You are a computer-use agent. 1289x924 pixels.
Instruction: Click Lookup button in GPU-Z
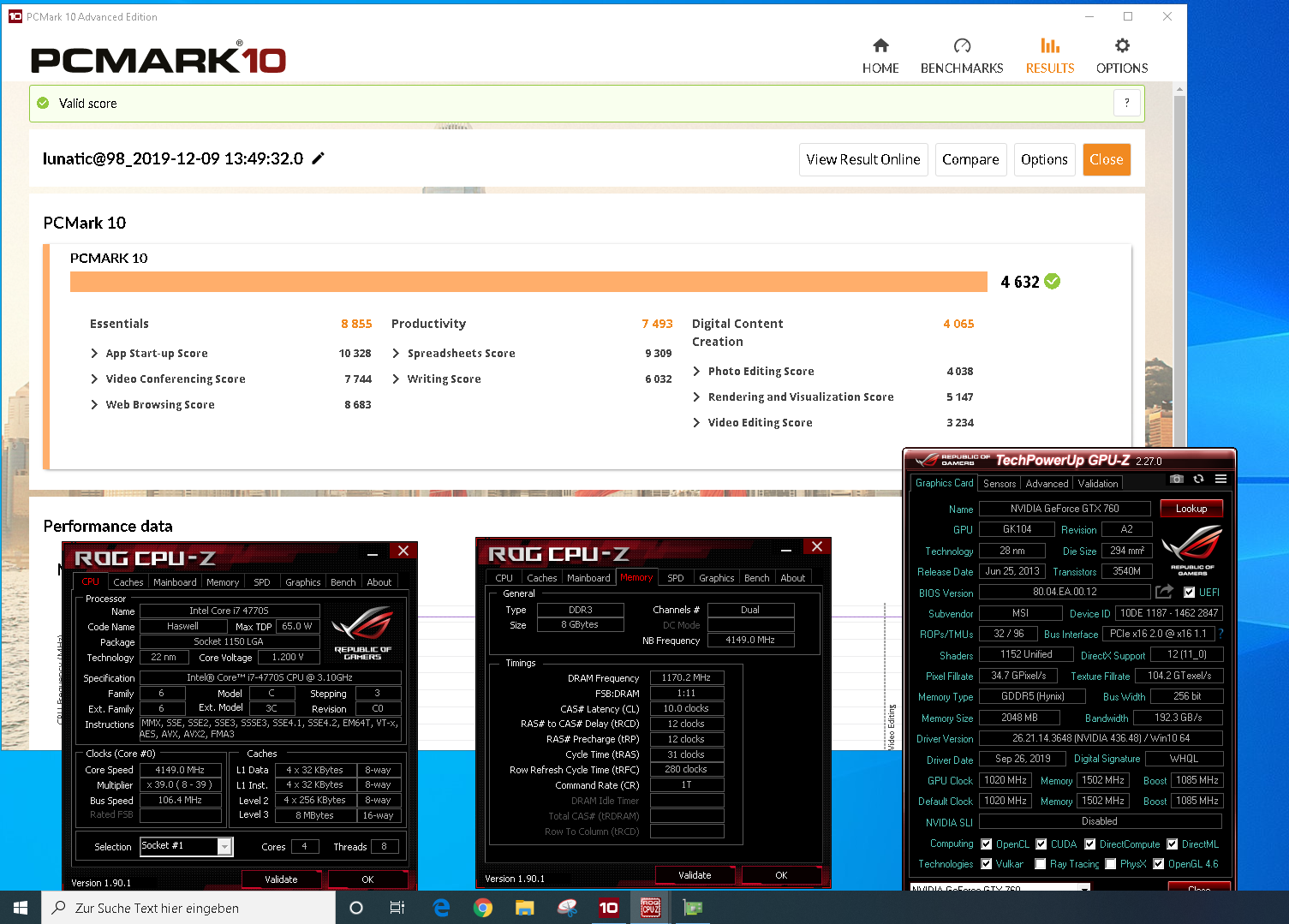click(1191, 508)
